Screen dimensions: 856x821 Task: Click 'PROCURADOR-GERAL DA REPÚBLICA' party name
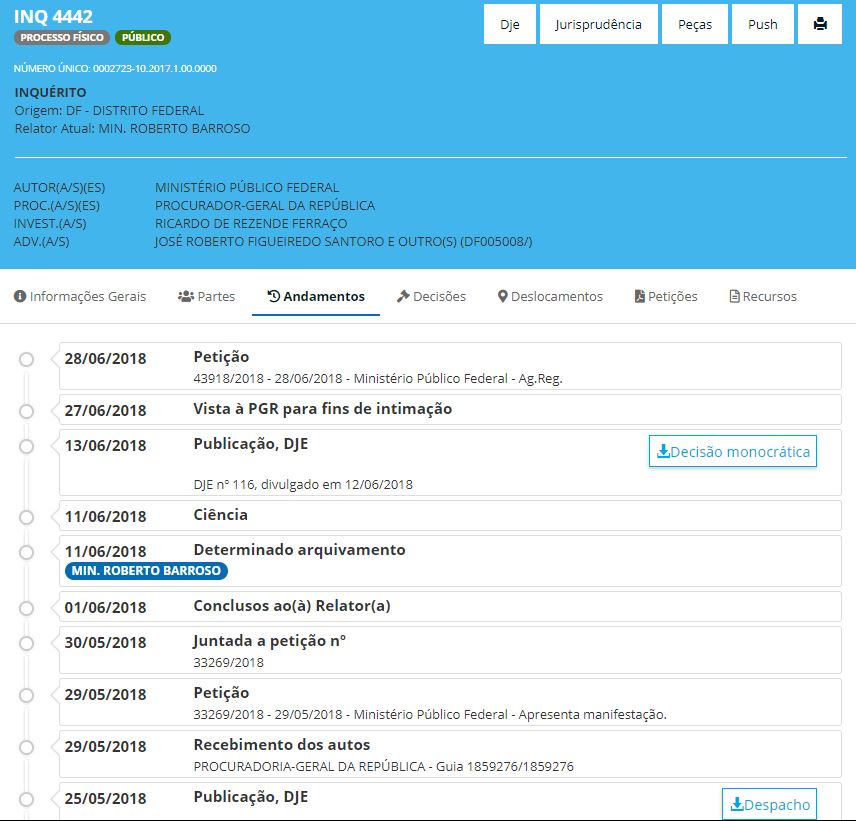(x=265, y=205)
